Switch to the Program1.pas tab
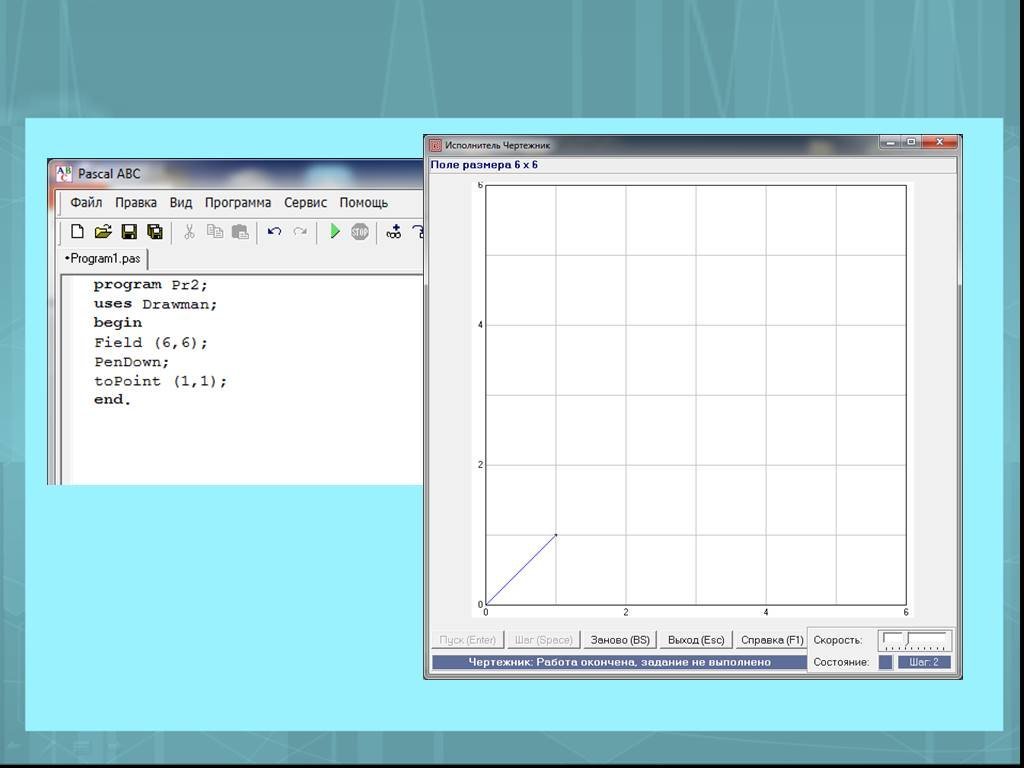Image resolution: width=1024 pixels, height=768 pixels. (x=104, y=259)
